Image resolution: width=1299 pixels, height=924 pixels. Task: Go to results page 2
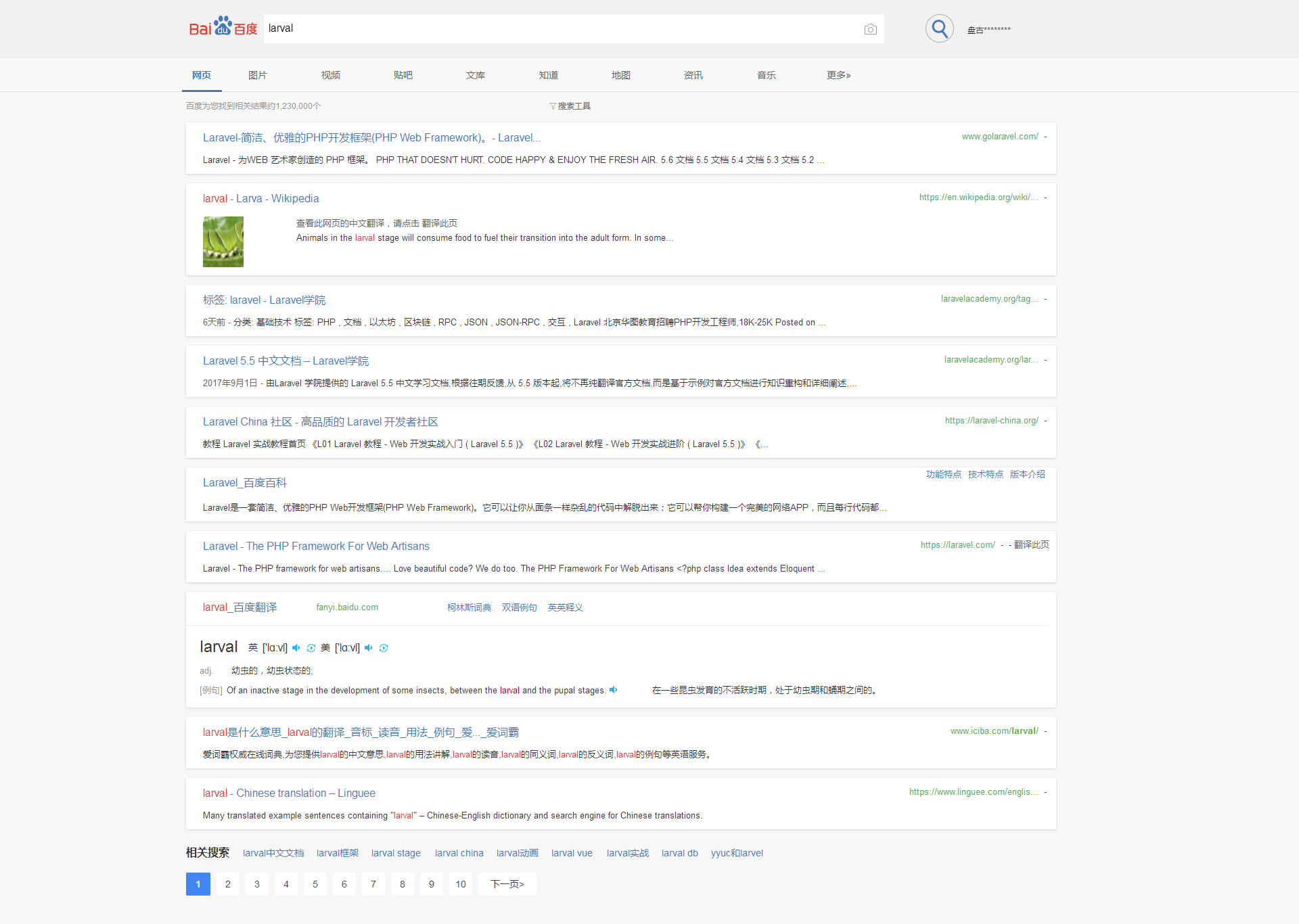228,884
